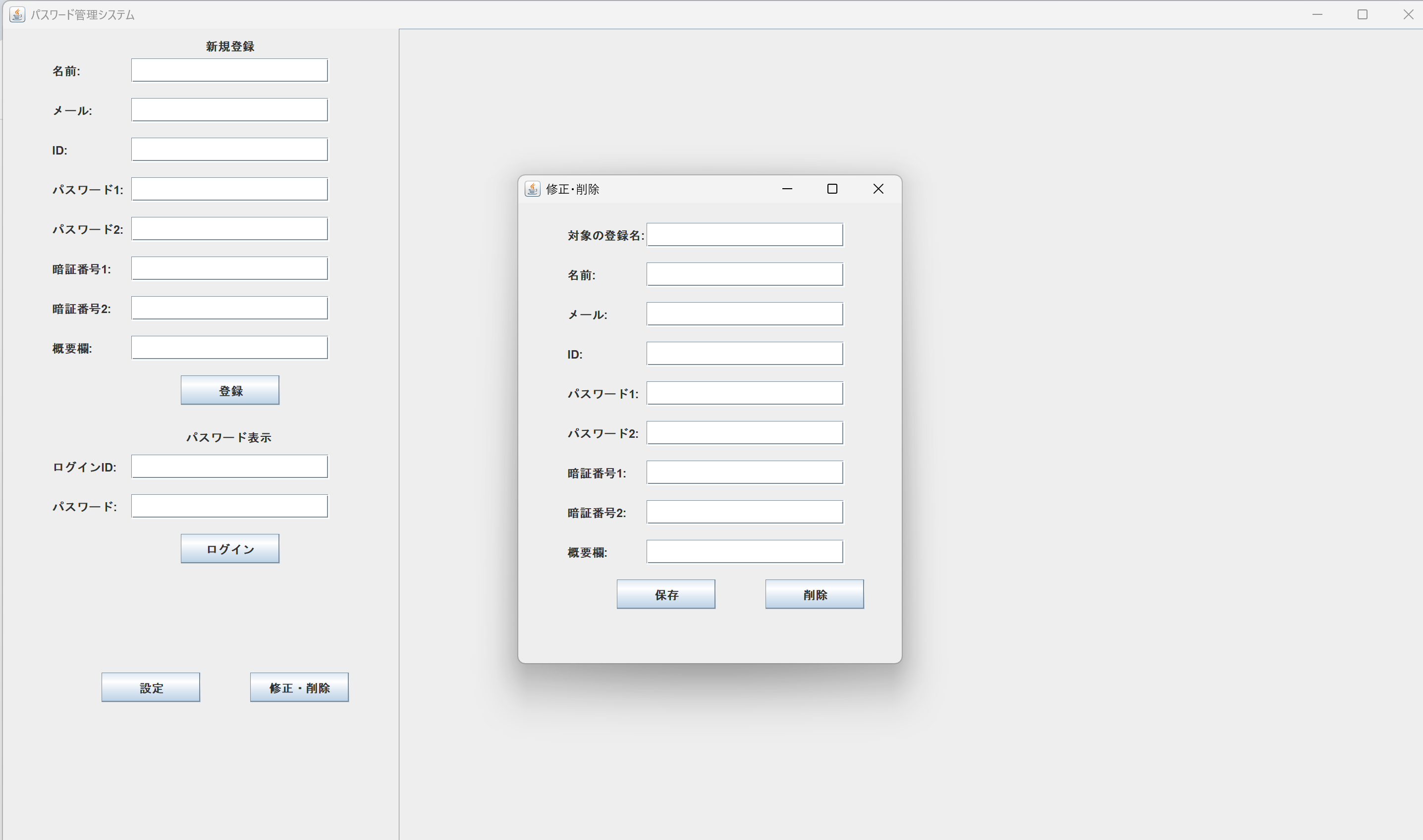Minimize the 修正･削除 dialog window
The width and height of the screenshot is (1423, 840).
pyautogui.click(x=786, y=189)
